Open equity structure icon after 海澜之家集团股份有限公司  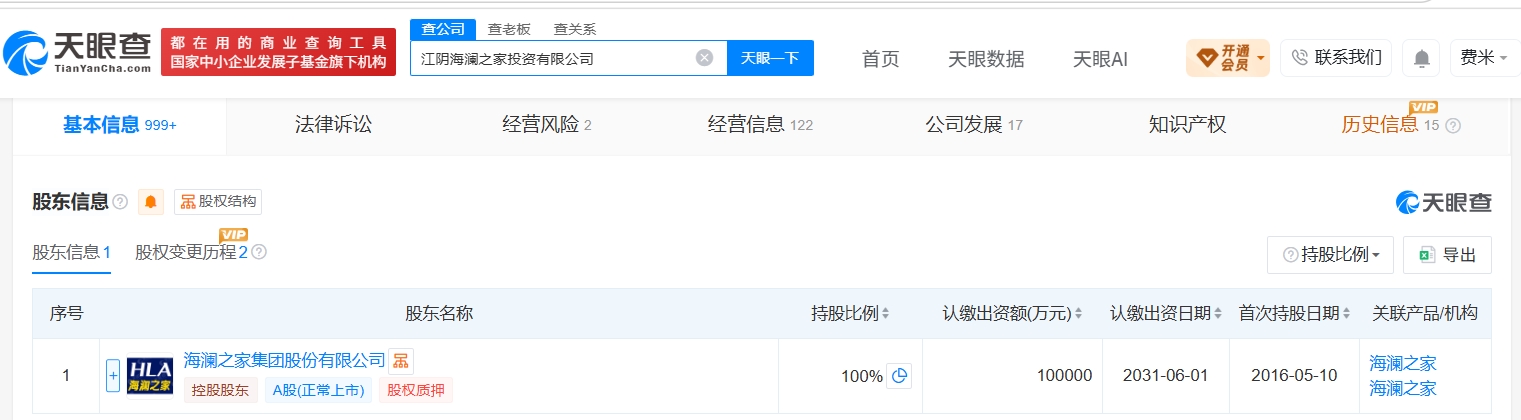(401, 361)
